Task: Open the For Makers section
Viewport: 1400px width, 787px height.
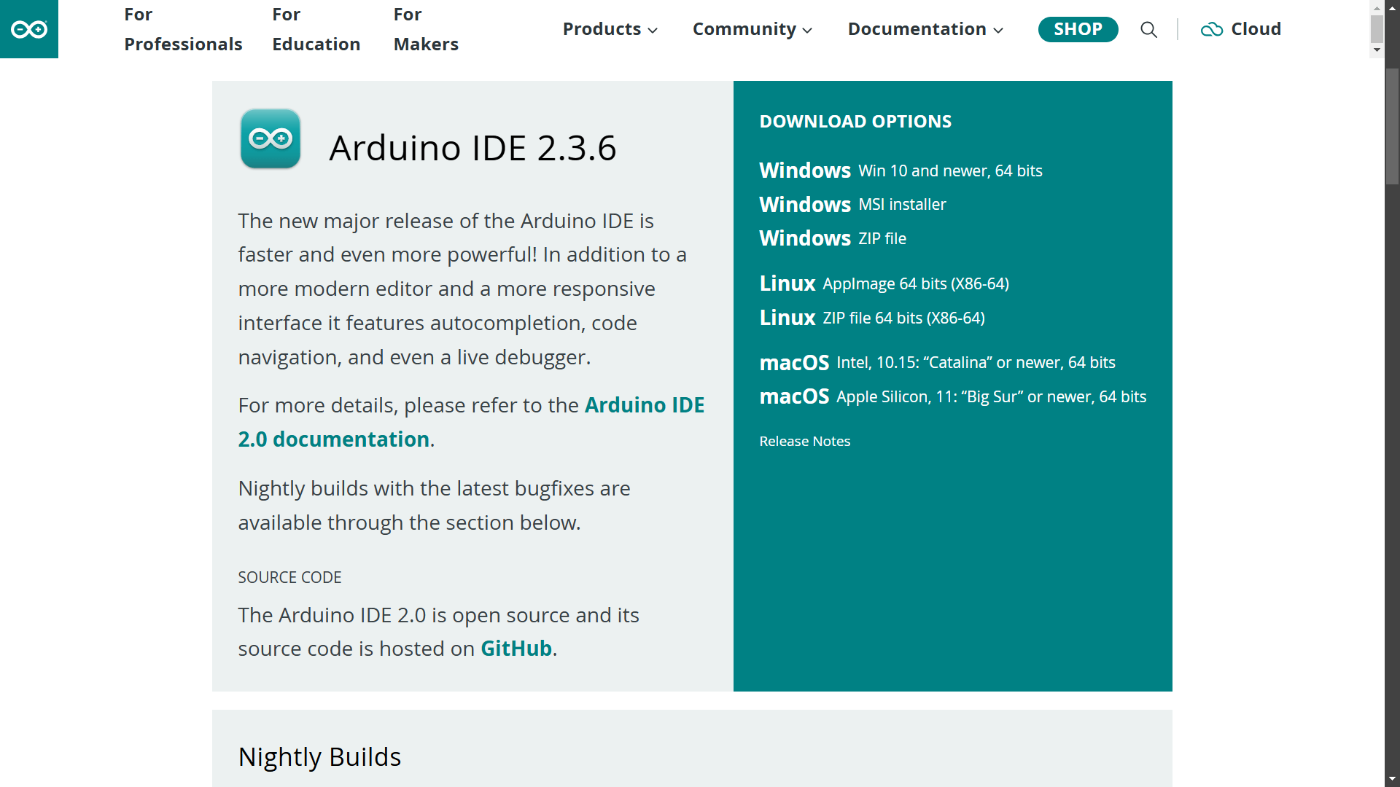Action: tap(426, 29)
